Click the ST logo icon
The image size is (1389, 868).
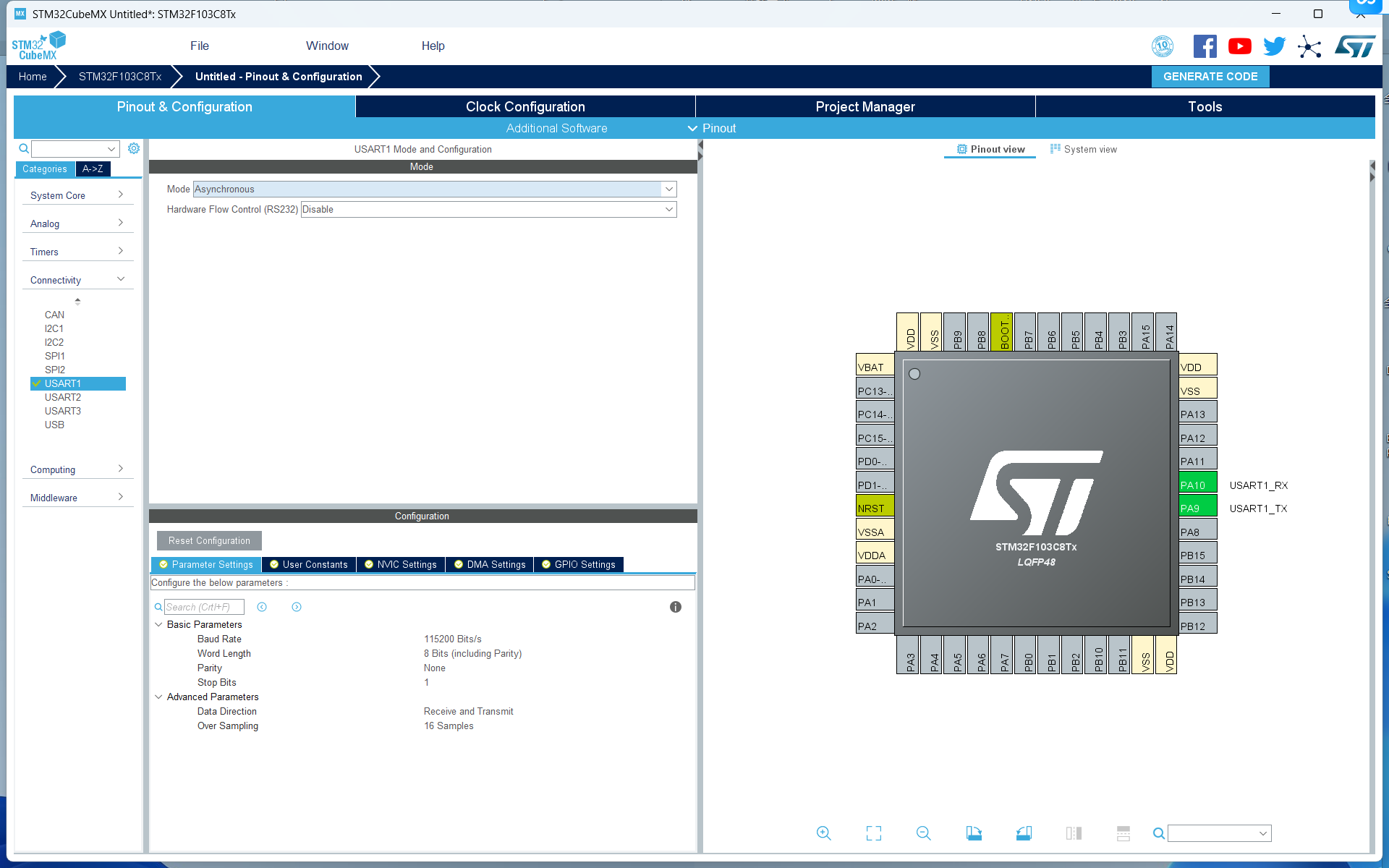[1354, 46]
